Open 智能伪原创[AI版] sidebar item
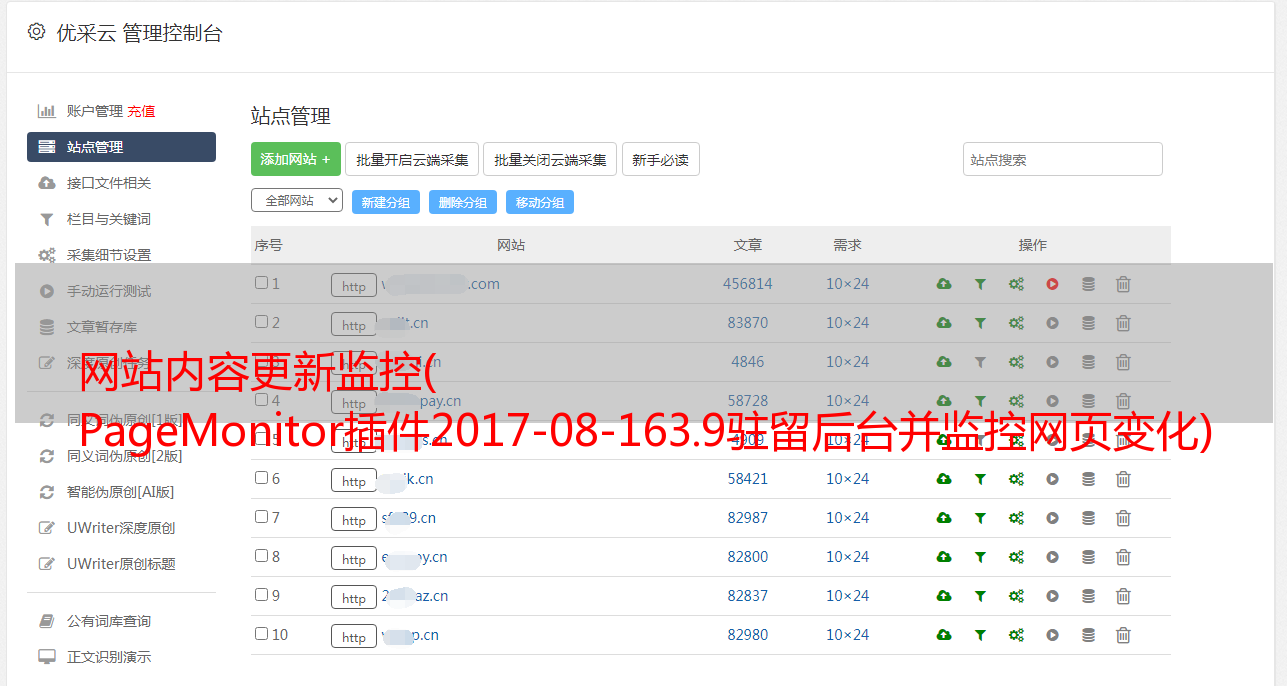 tap(121, 492)
